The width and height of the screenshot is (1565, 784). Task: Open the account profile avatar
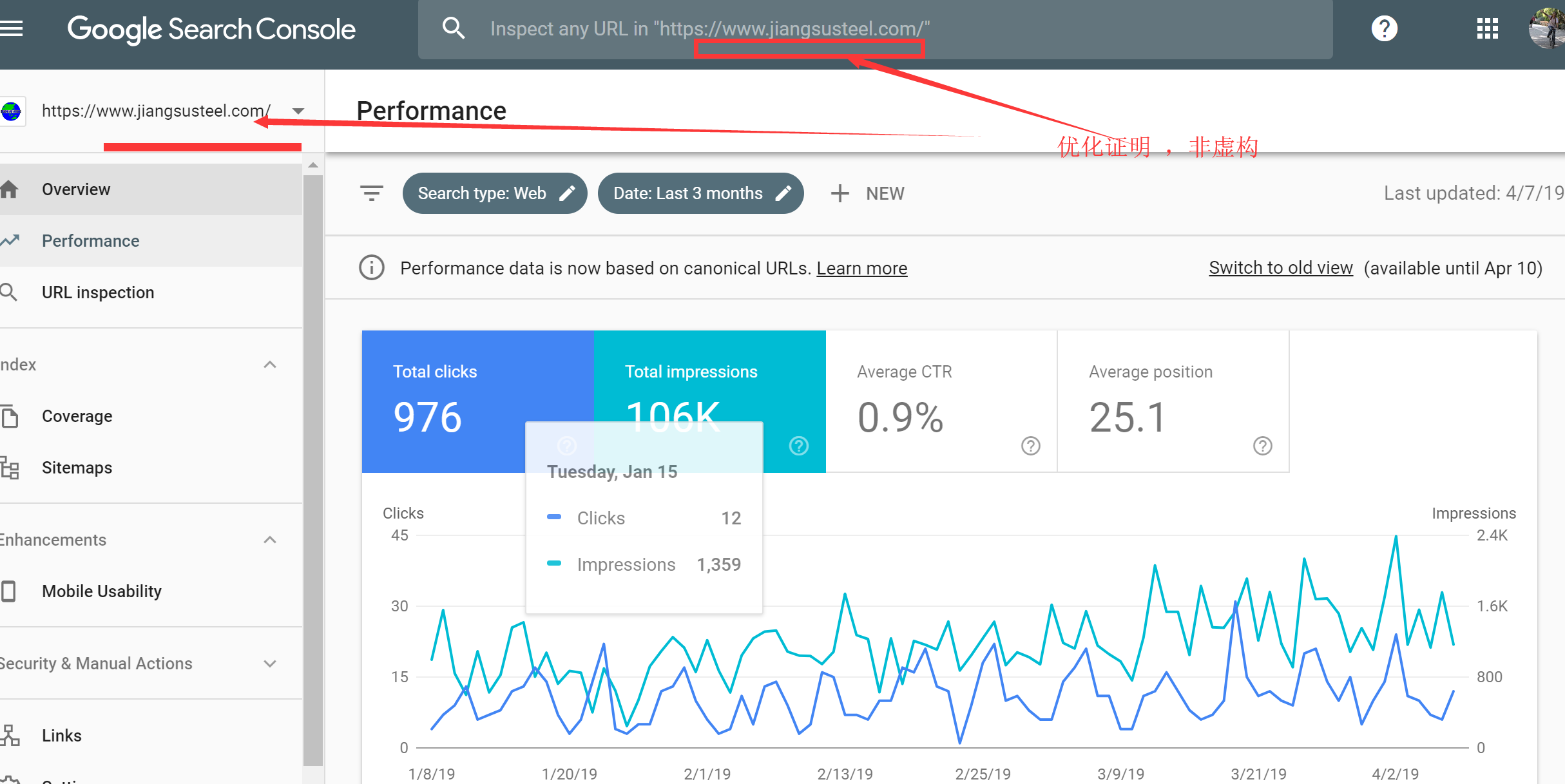point(1548,28)
